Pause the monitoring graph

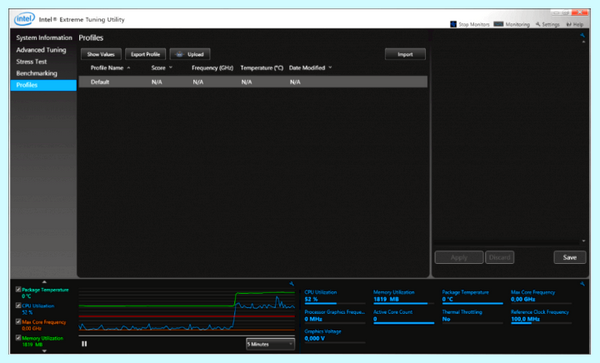(x=84, y=344)
